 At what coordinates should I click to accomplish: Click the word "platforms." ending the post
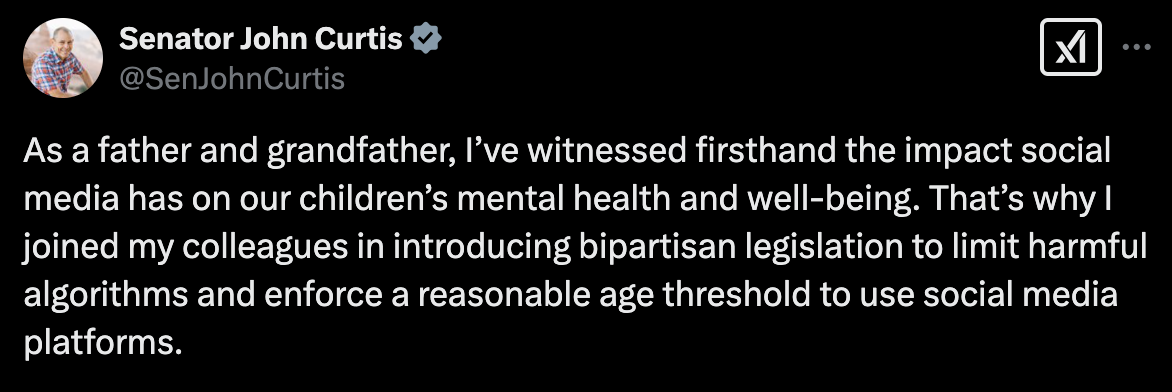point(102,344)
